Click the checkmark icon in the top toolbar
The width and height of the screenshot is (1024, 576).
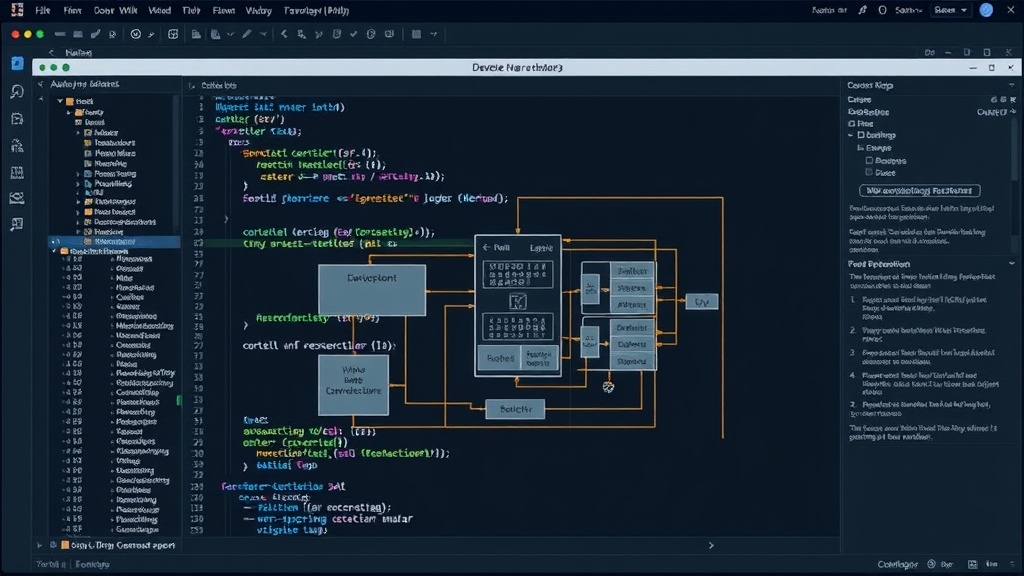[x=353, y=34]
